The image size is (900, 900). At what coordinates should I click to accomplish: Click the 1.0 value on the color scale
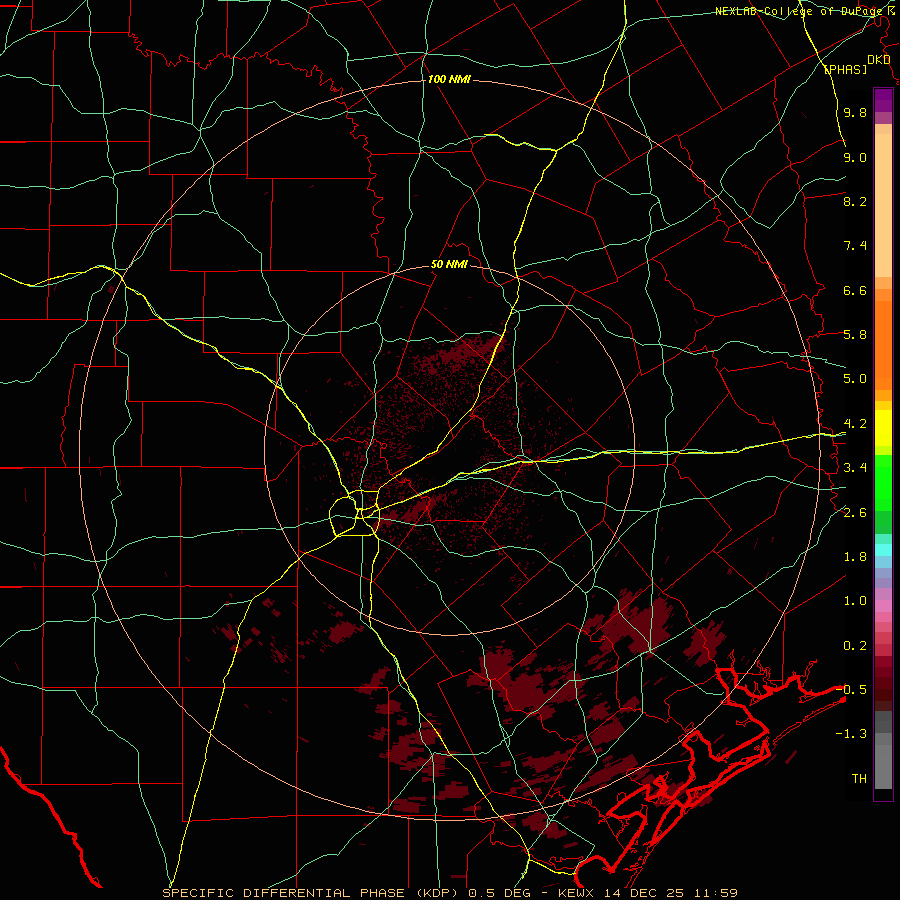[x=855, y=601]
